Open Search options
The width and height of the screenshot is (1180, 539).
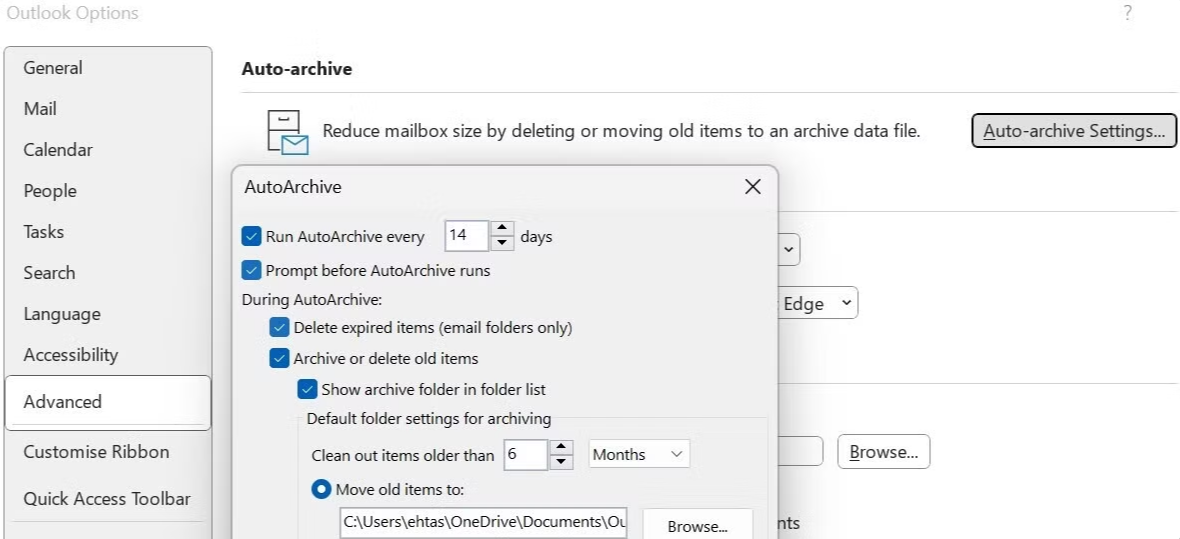108,273
